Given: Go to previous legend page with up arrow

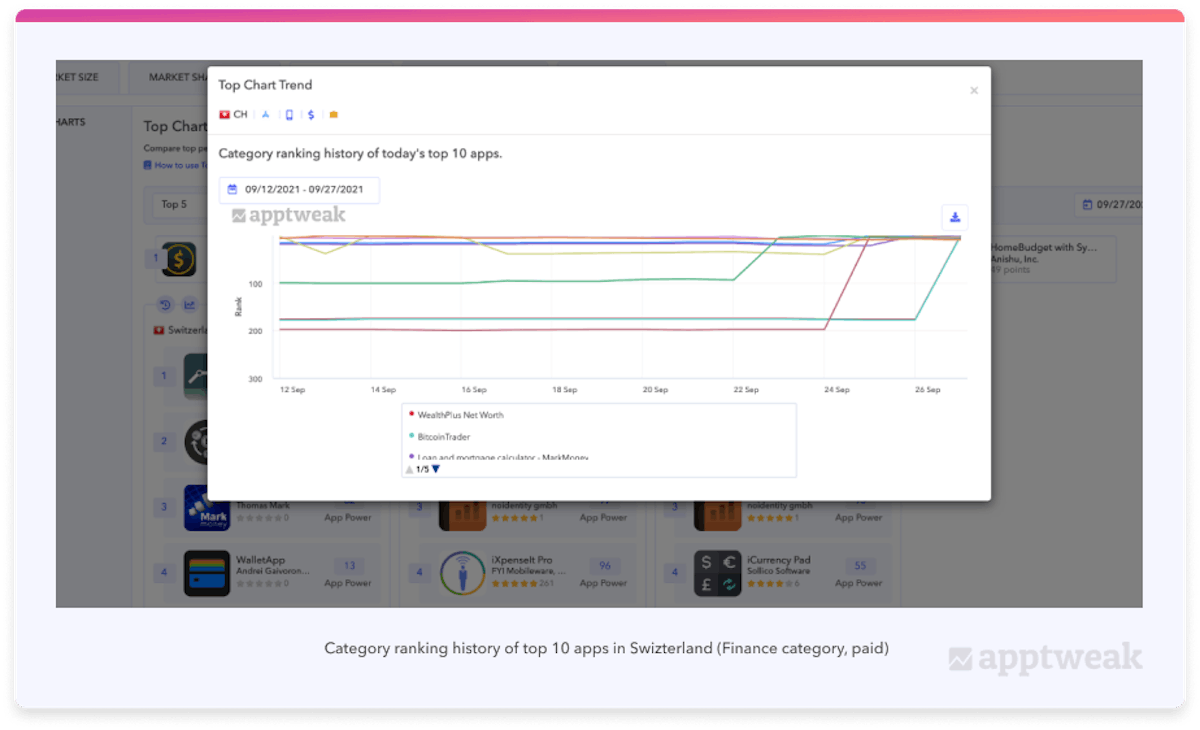Looking at the screenshot, I should (409, 469).
